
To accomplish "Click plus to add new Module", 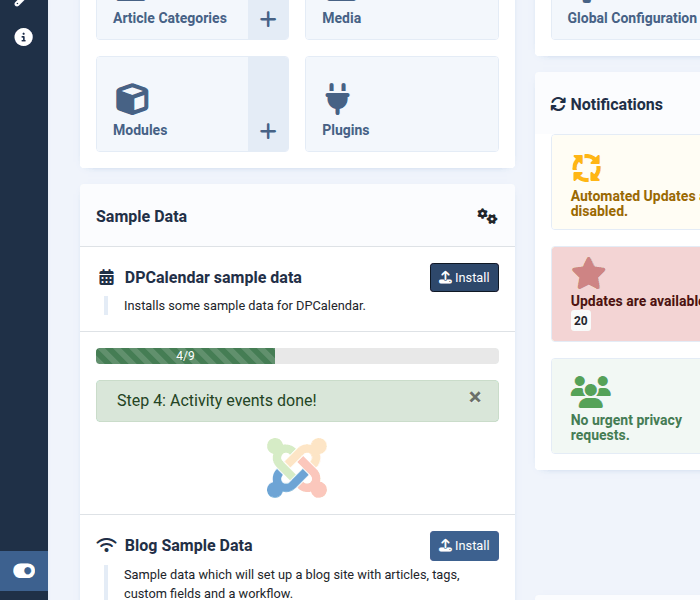I will tap(268, 131).
